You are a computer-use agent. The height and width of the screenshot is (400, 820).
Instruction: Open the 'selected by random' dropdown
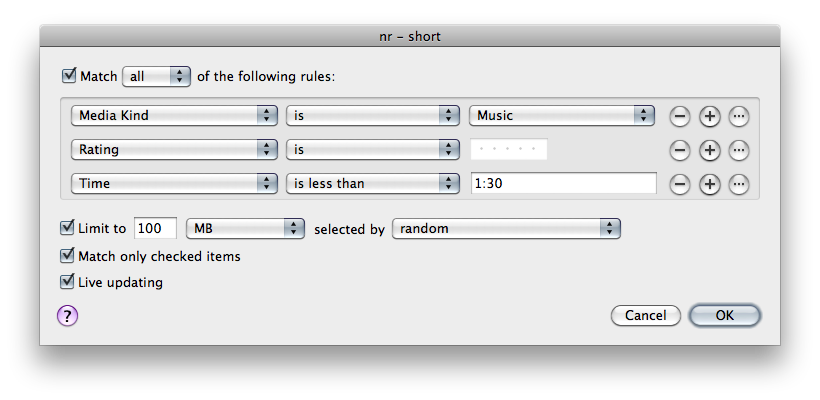[506, 228]
